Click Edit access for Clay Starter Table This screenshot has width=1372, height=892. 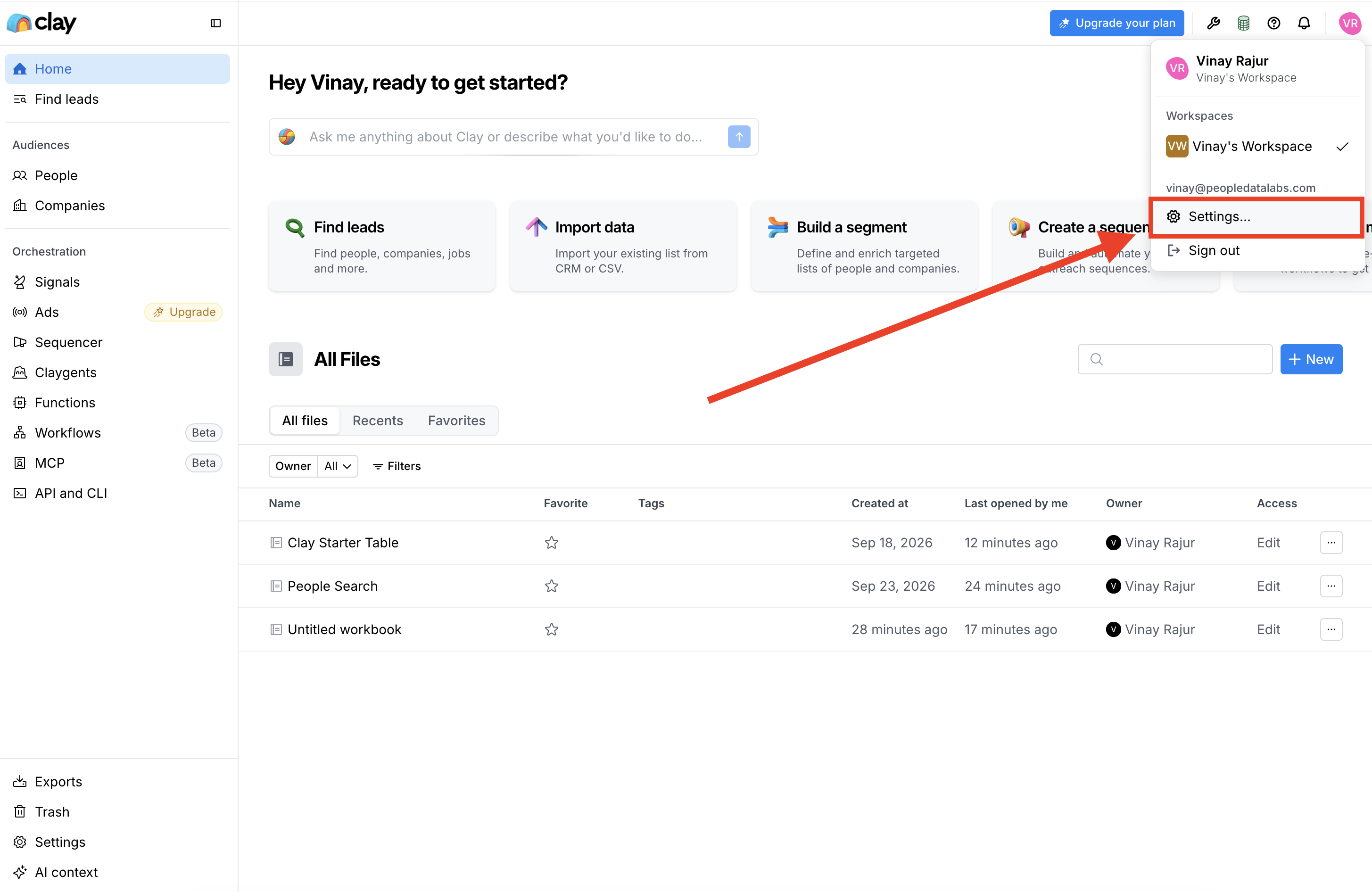click(x=1268, y=543)
